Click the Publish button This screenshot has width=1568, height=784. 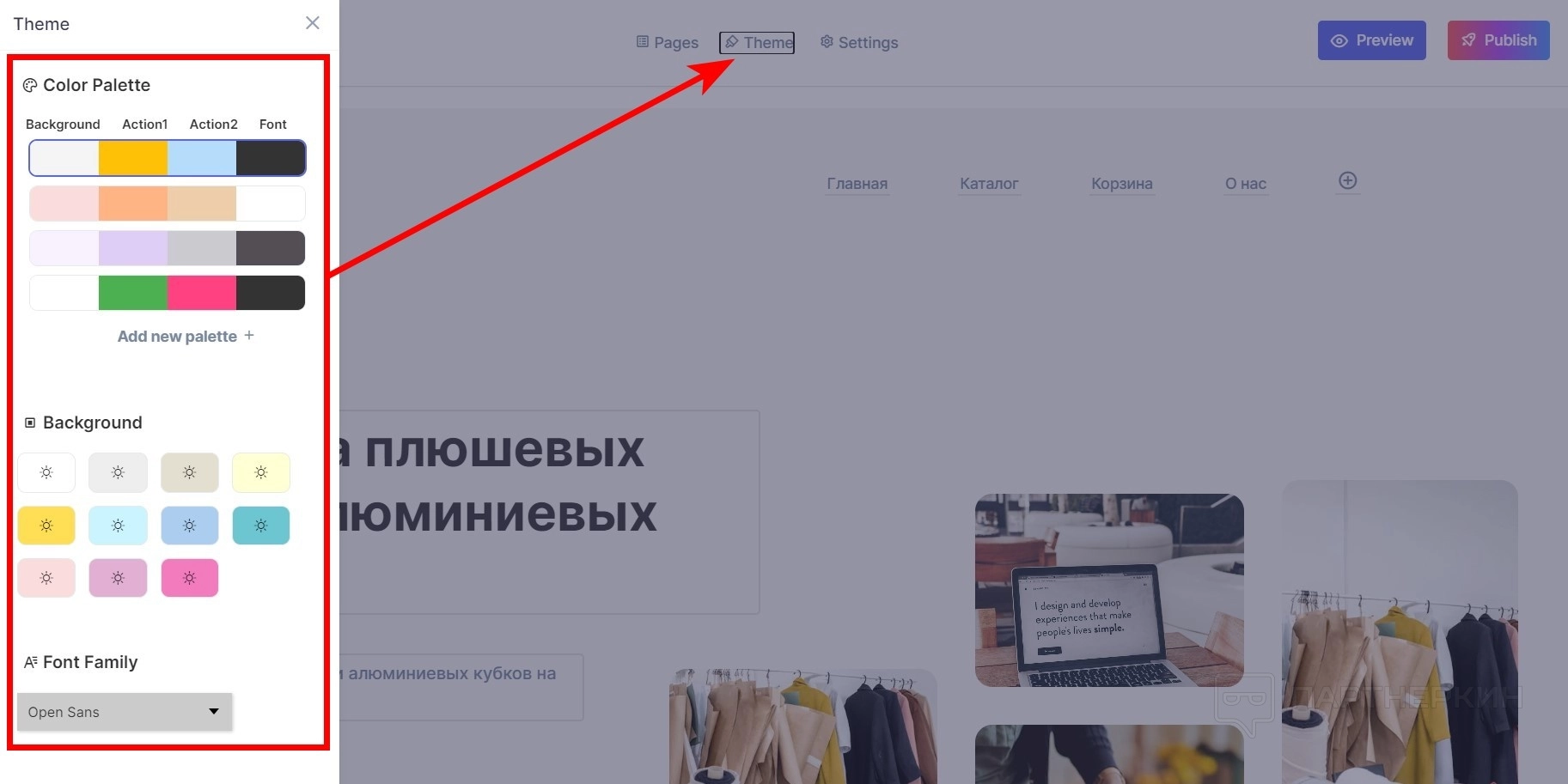click(x=1498, y=40)
